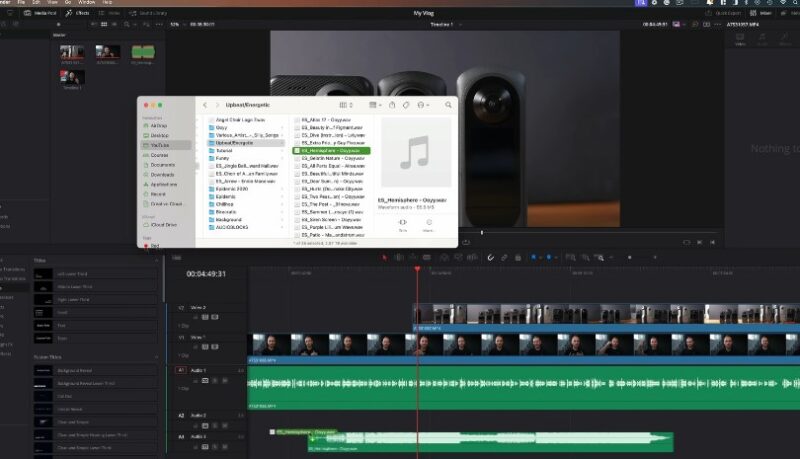
Task: Click the Quick Export button
Action: (x=724, y=13)
